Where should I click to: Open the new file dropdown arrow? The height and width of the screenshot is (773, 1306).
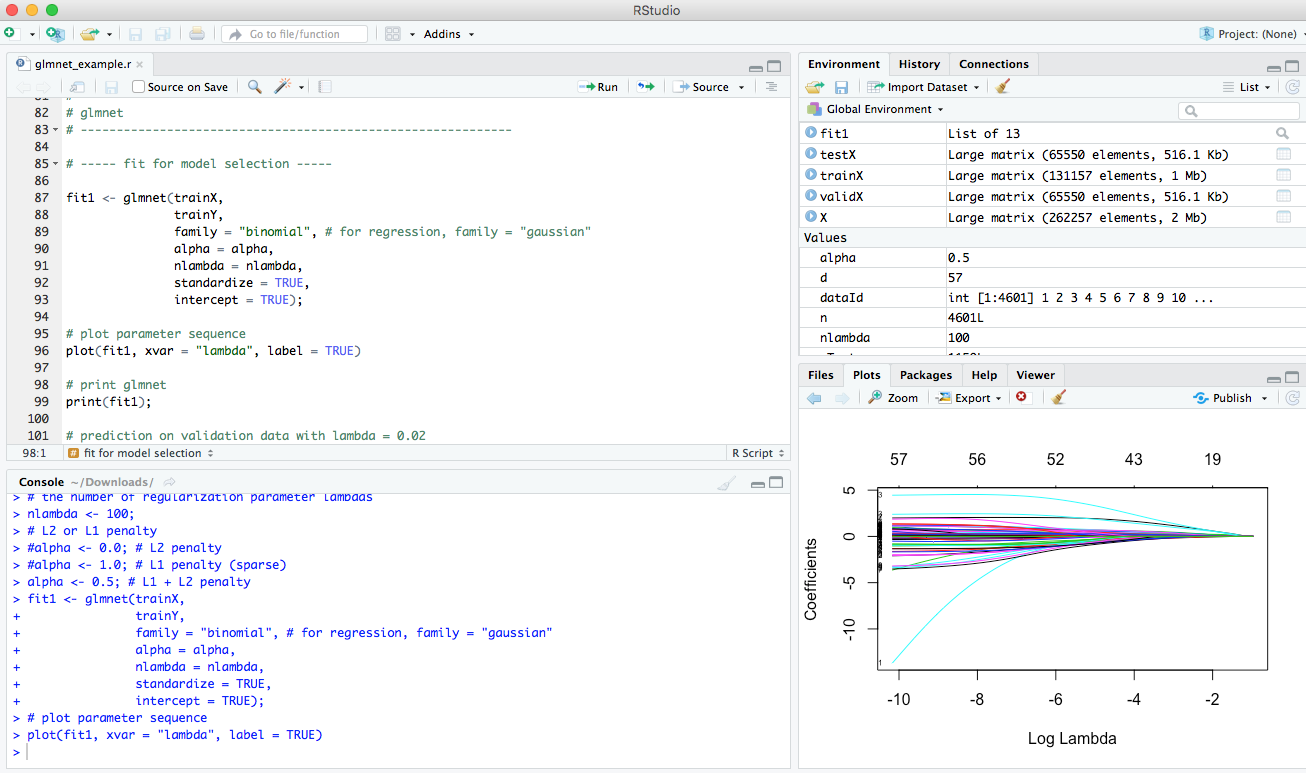coord(32,34)
